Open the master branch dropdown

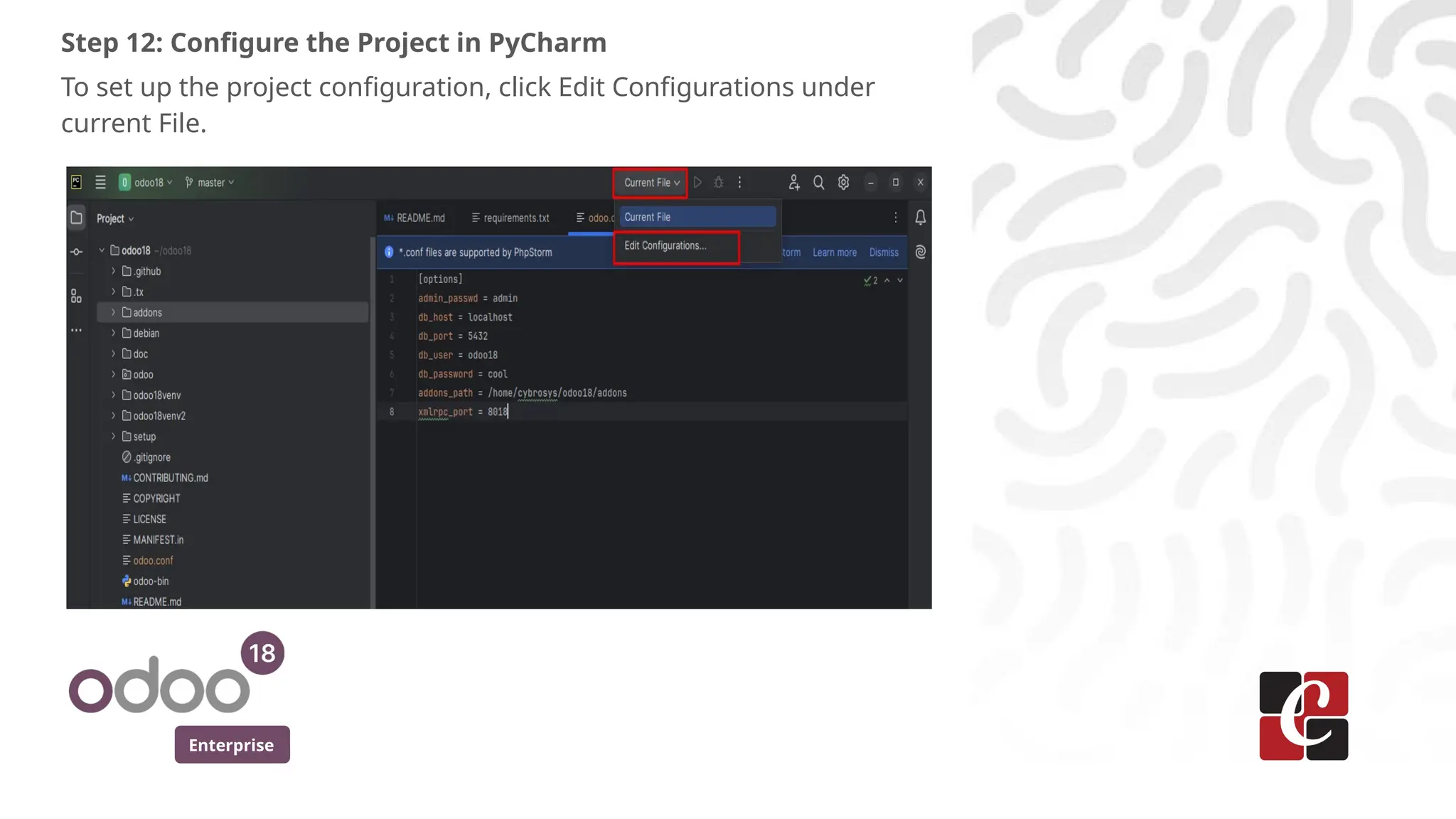[209, 183]
